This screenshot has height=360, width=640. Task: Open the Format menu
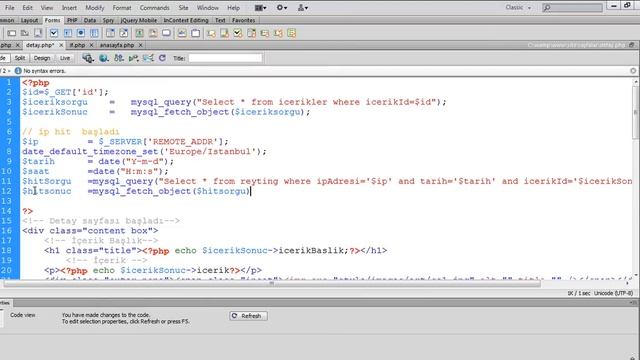pos(122,8)
